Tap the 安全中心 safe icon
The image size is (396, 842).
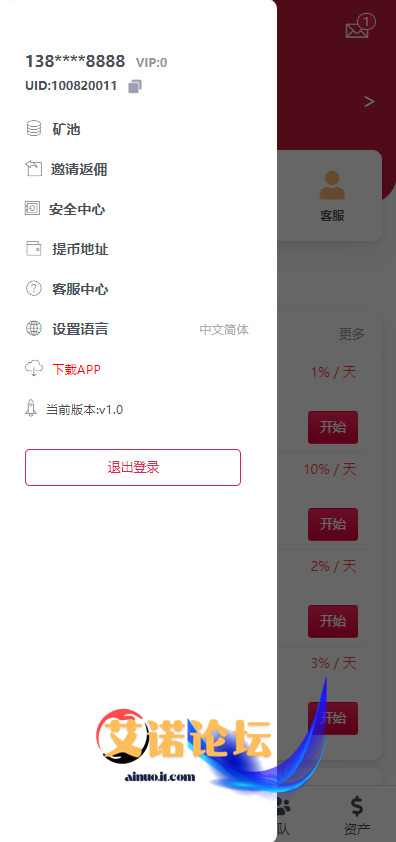(33, 208)
